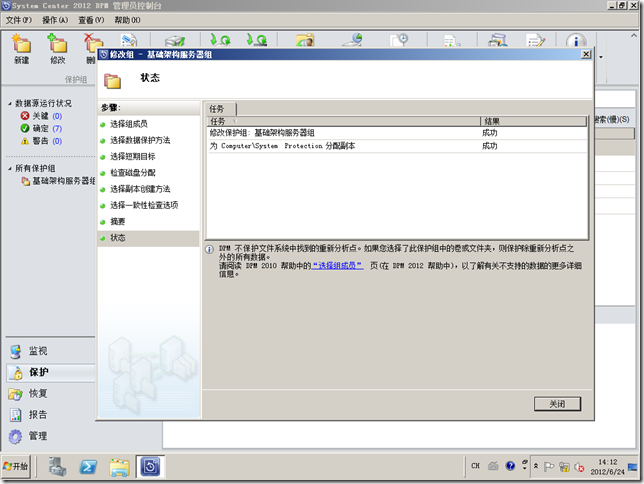
Task: Collapse the 数据源运行状况 tree node
Action: coord(10,104)
